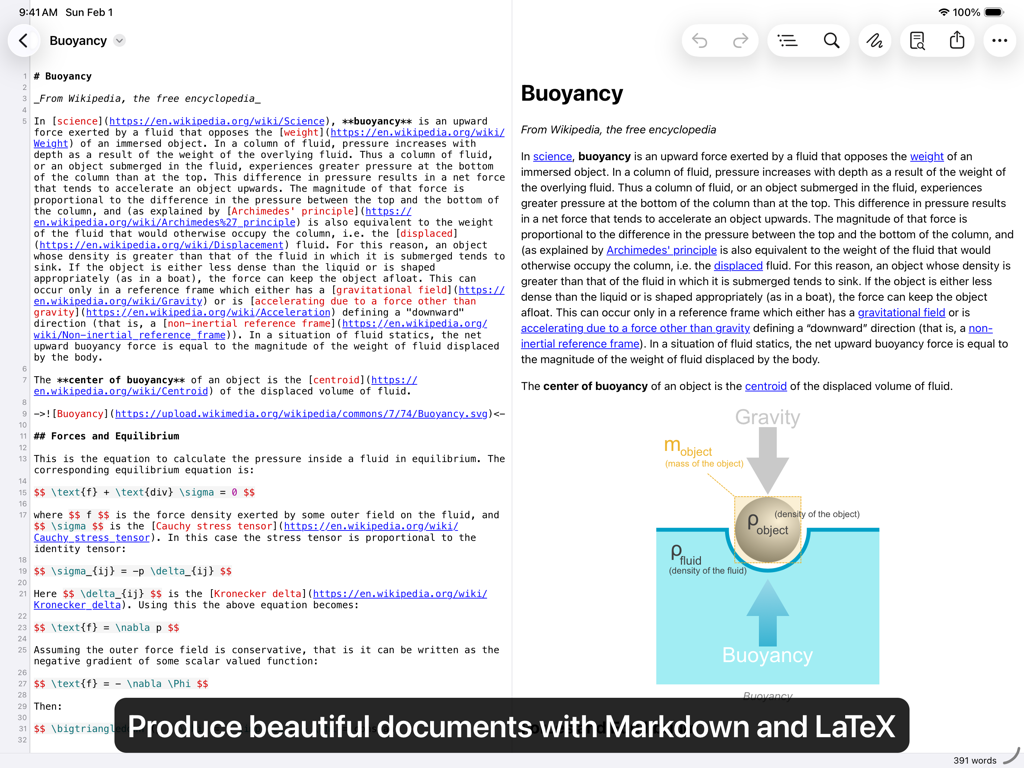Place cursor on '# Buoyancy' heading line
The width and height of the screenshot is (1024, 768).
point(63,76)
